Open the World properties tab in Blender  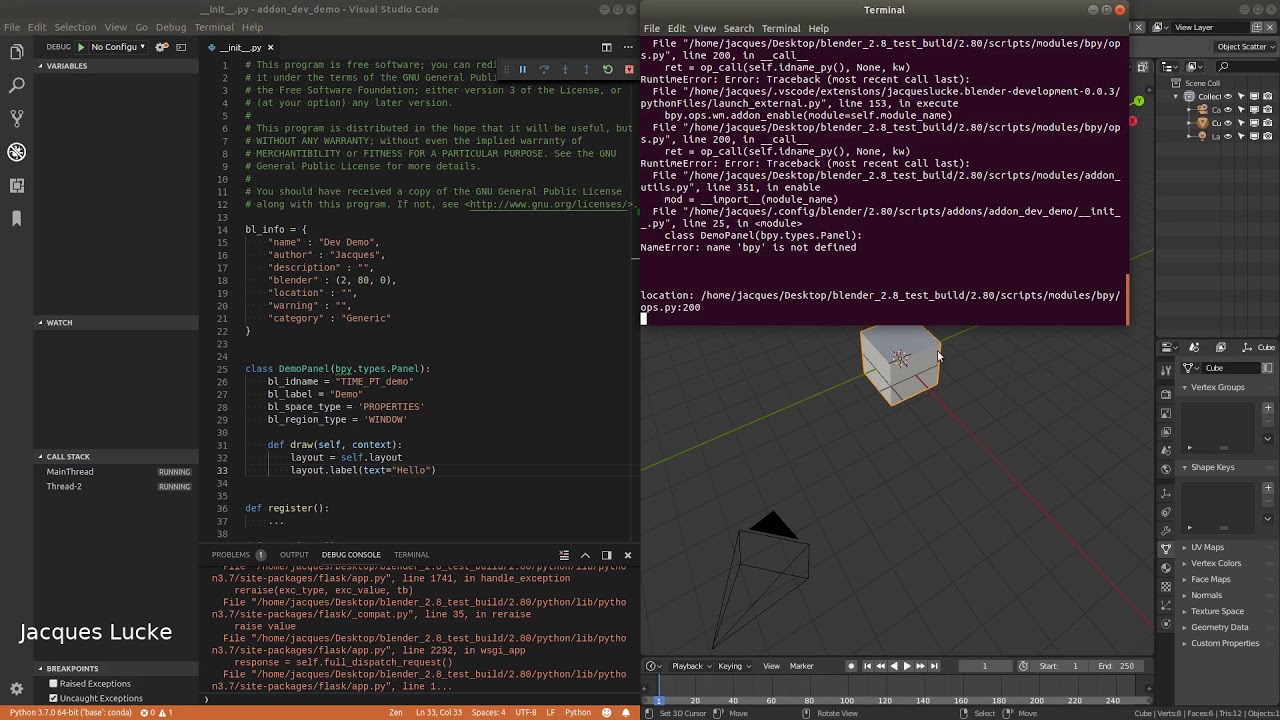click(1166, 469)
